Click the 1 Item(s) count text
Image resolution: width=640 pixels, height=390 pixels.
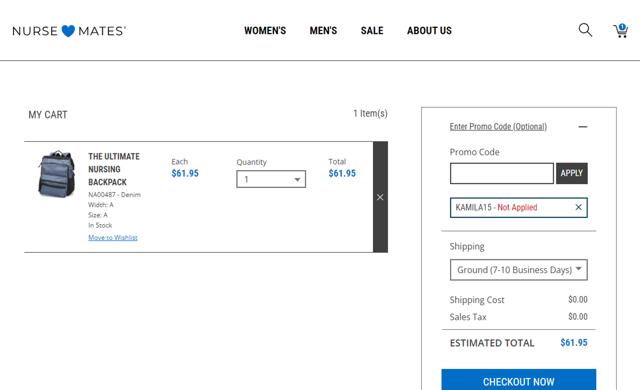[370, 113]
